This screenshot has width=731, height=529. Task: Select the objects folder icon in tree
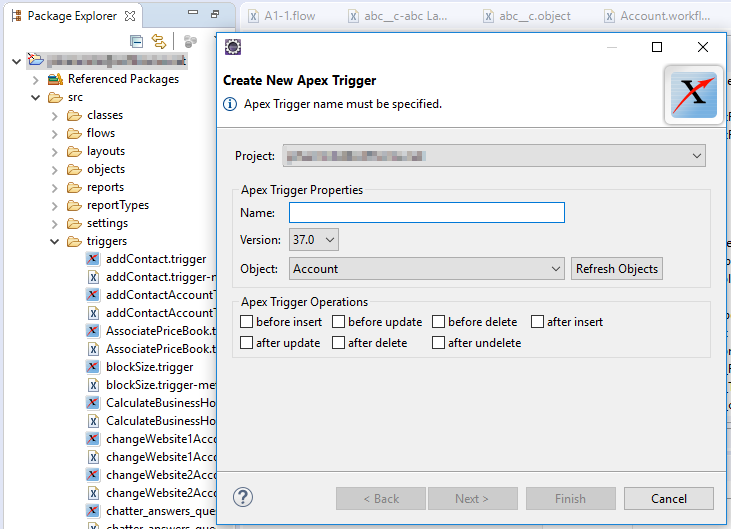point(74,169)
